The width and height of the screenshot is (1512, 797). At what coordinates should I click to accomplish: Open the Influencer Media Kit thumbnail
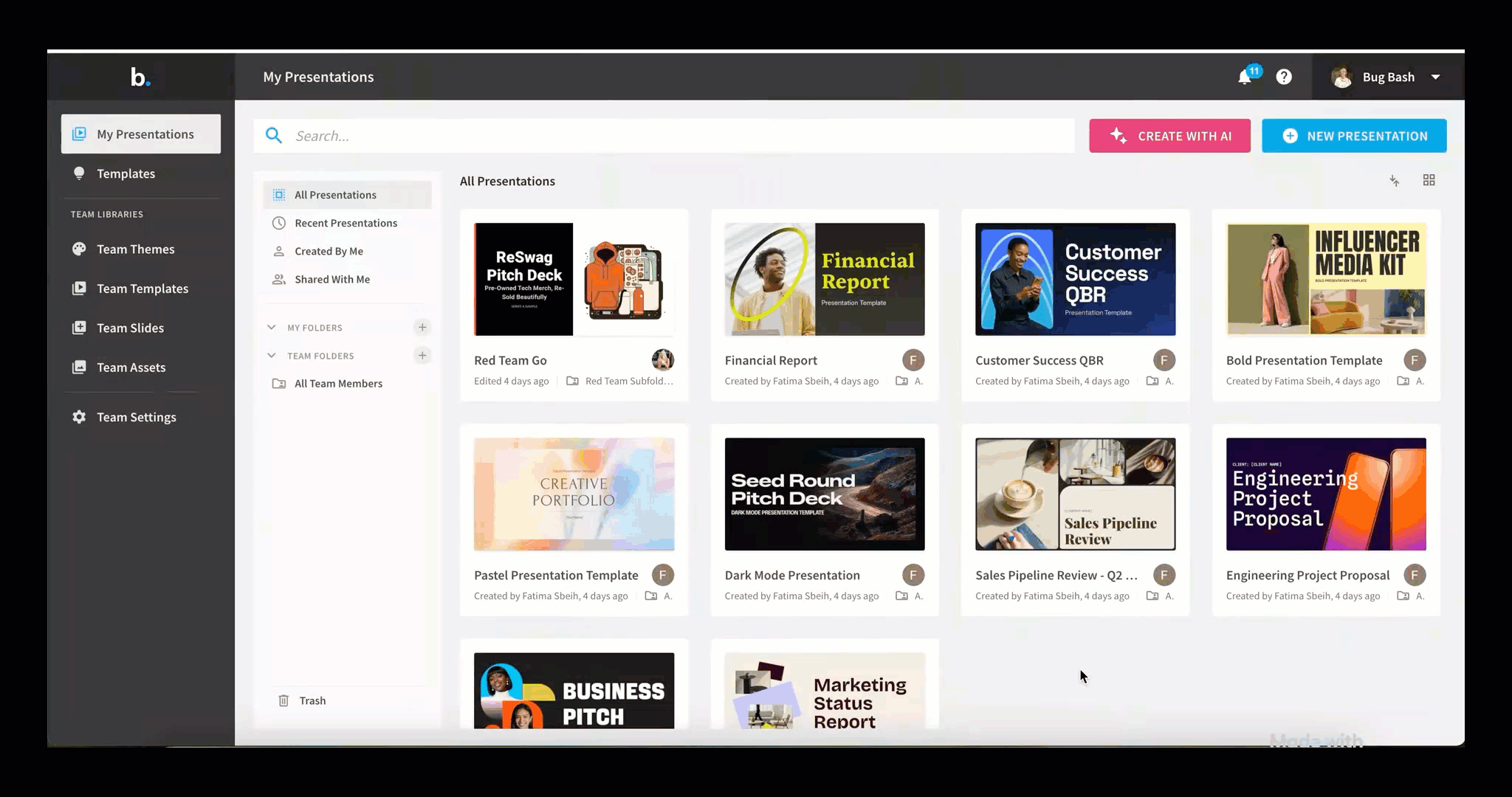point(1326,279)
